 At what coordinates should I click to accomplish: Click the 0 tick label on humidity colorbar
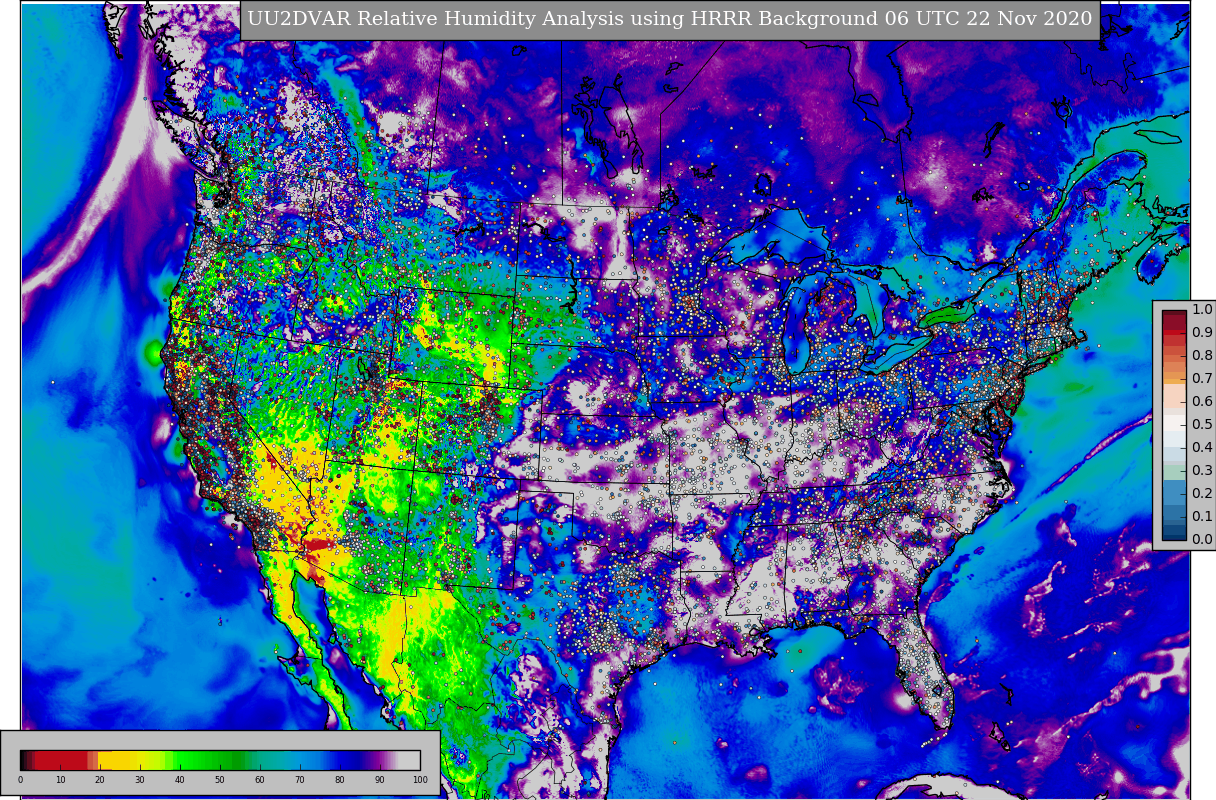(x=20, y=780)
